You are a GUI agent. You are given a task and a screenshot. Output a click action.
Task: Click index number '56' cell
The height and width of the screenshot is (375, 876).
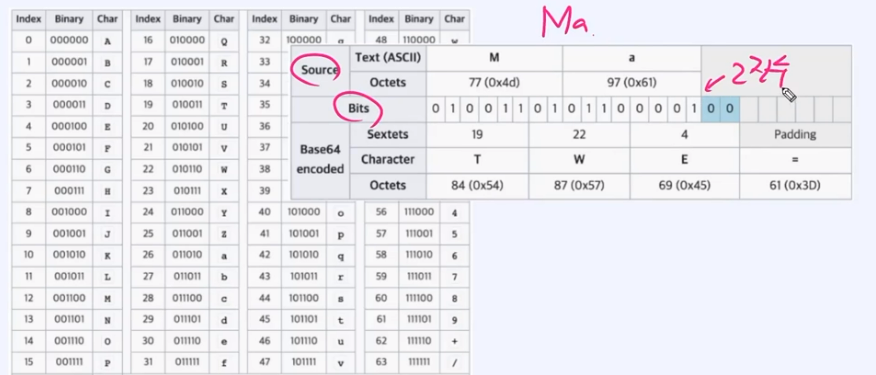coord(382,212)
